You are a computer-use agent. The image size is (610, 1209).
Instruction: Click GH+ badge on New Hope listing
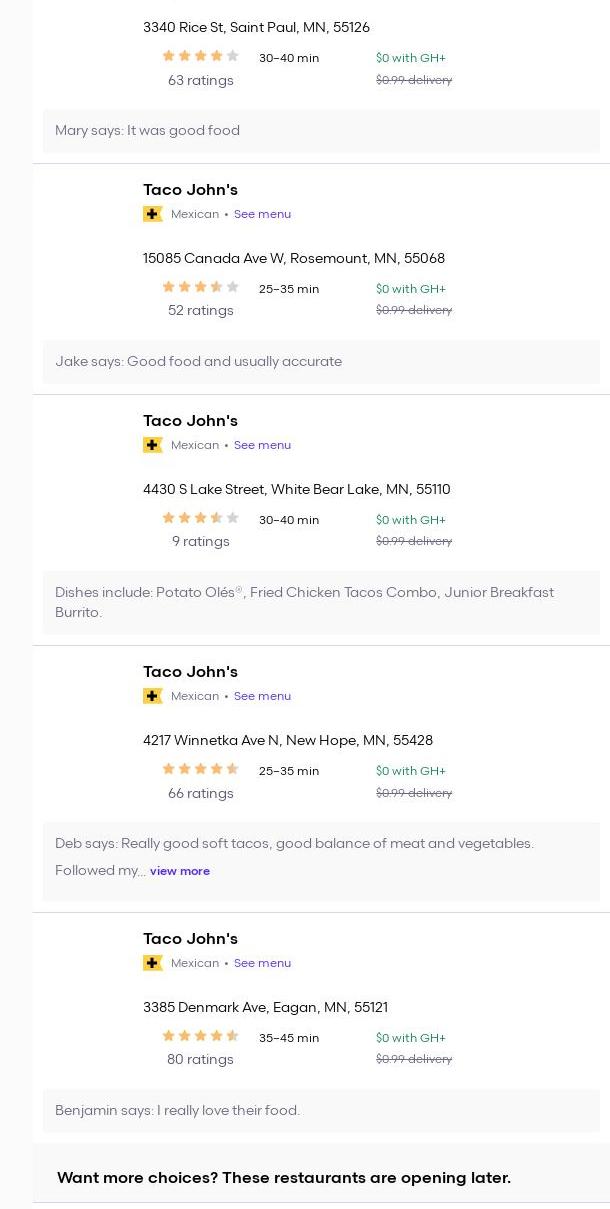point(153,696)
